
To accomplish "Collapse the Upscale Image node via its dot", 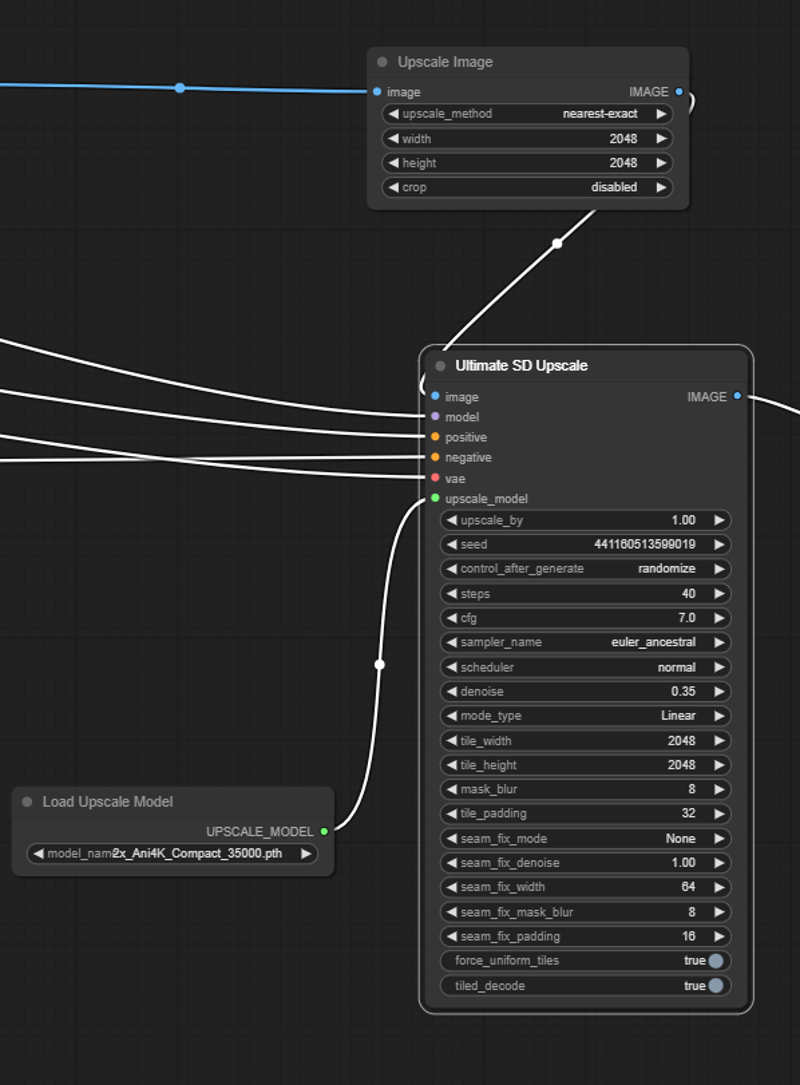I will pyautogui.click(x=382, y=62).
